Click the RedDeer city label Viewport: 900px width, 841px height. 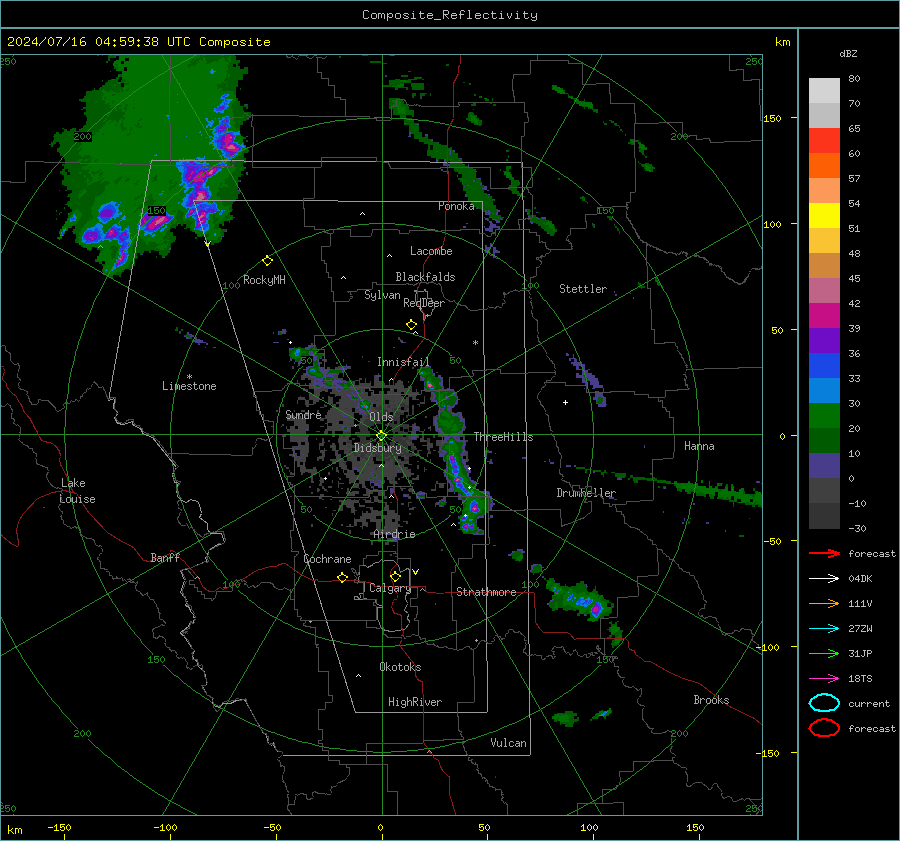click(424, 303)
